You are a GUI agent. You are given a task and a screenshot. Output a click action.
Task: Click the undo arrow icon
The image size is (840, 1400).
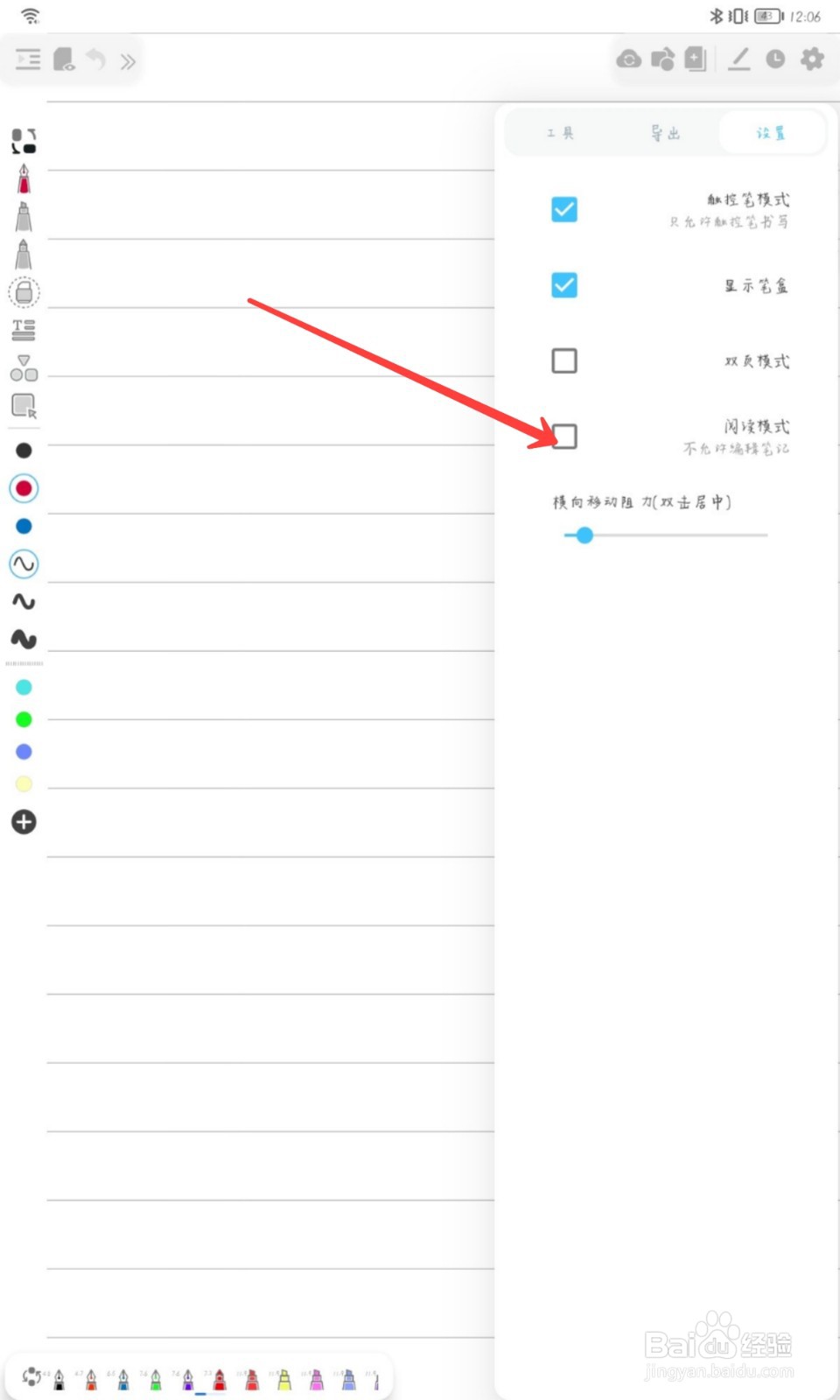[x=95, y=59]
